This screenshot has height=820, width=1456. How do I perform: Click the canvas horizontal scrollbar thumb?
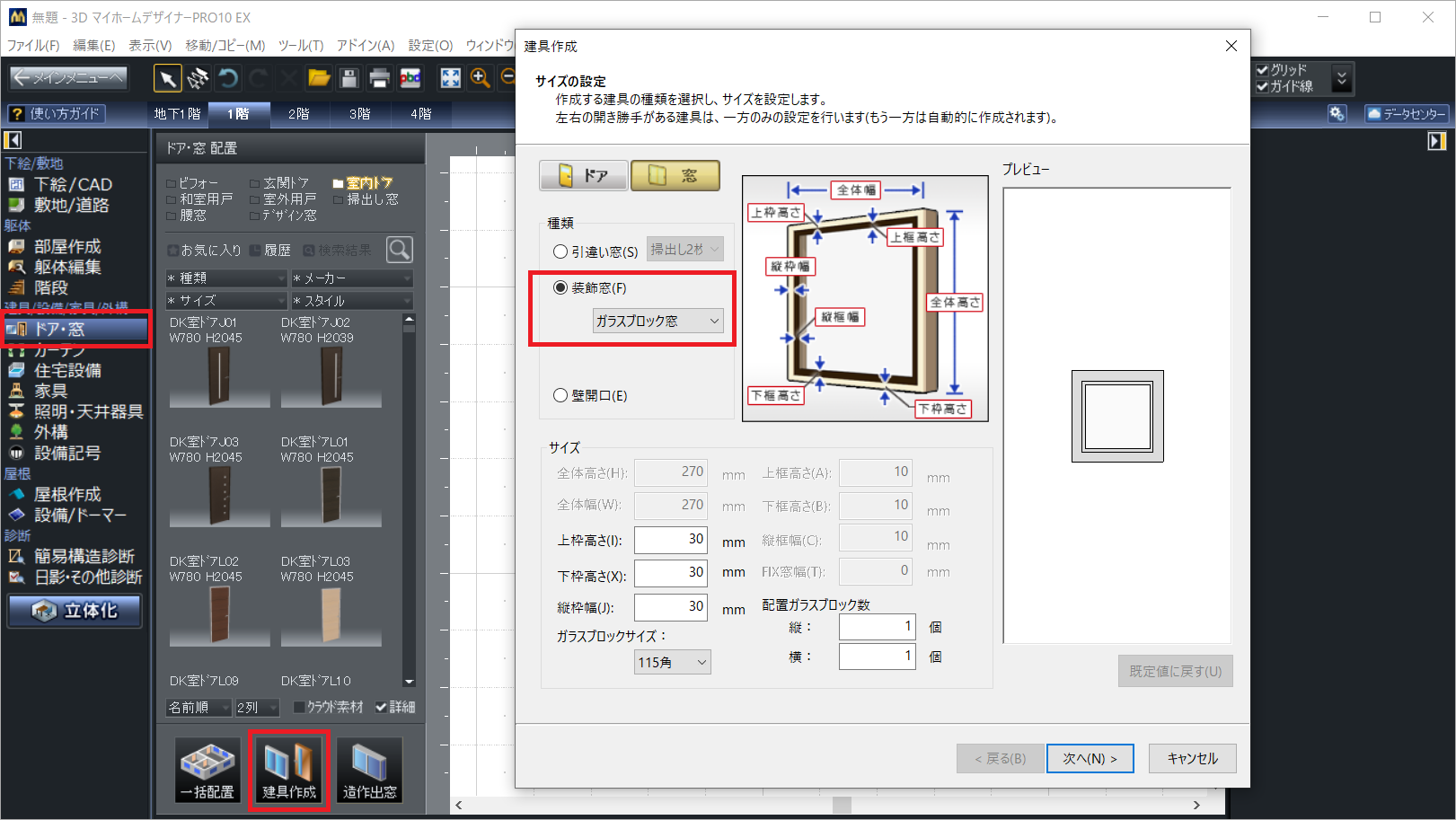842,805
